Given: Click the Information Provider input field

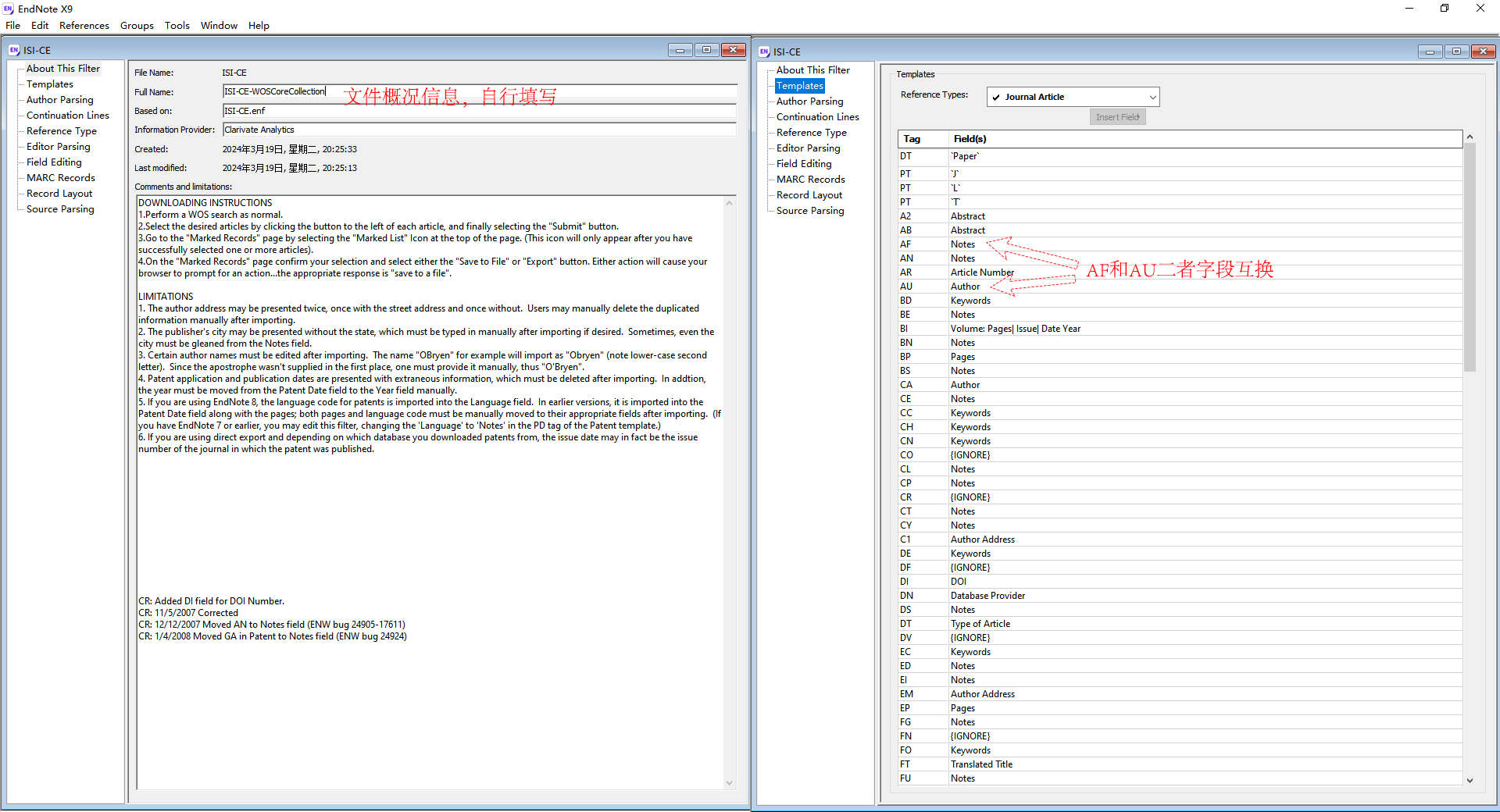Looking at the screenshot, I should pyautogui.click(x=480, y=130).
